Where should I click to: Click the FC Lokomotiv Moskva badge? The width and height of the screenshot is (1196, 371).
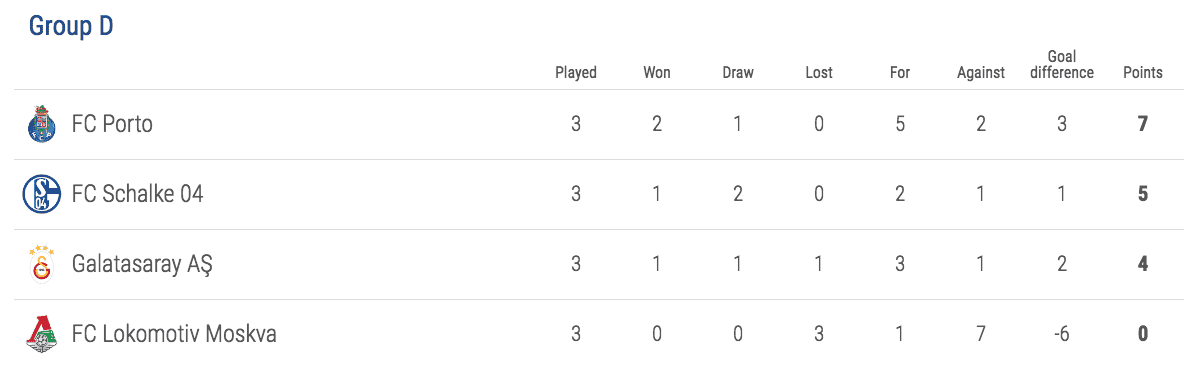41,334
